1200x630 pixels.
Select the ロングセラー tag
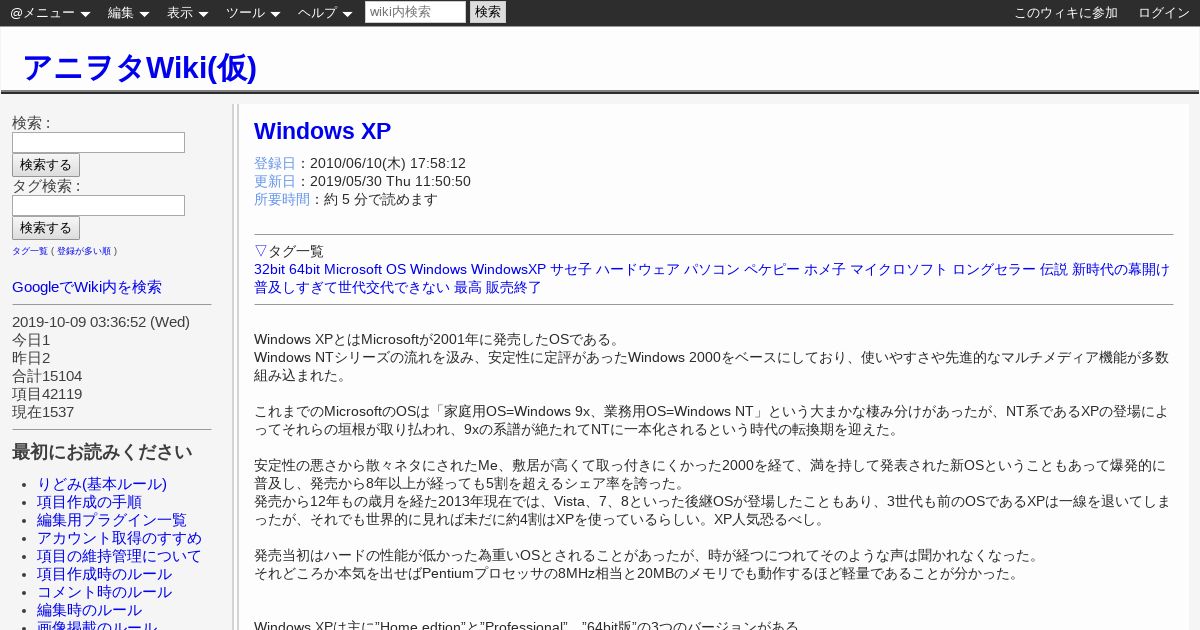pos(994,269)
